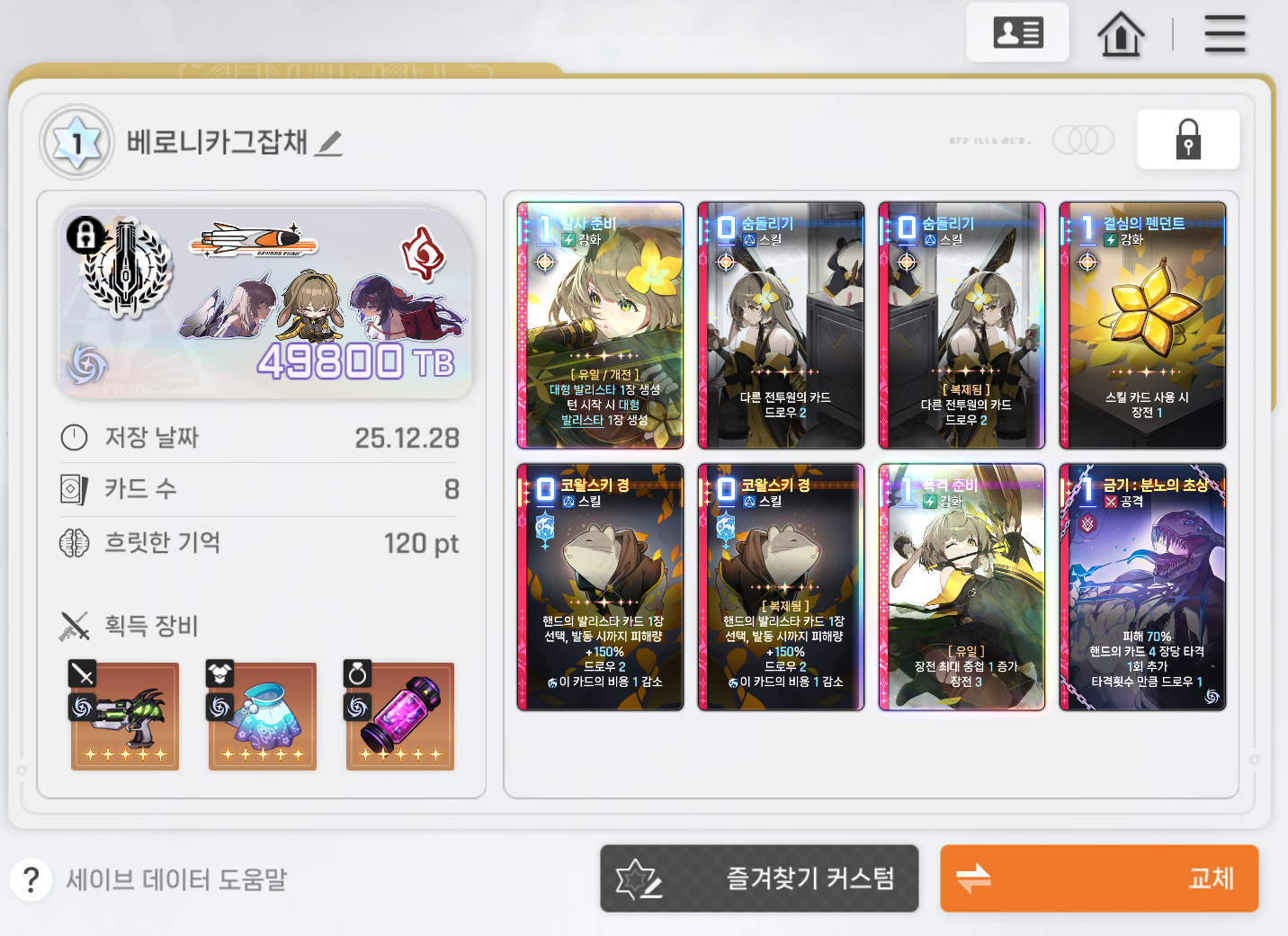The width and height of the screenshot is (1288, 936).
Task: Click the question mark help icon
Action: [x=31, y=879]
